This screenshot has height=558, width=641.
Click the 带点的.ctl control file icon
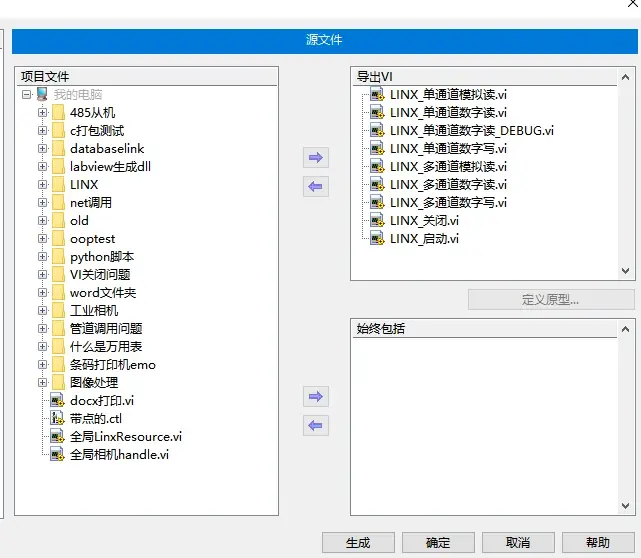pyautogui.click(x=57, y=418)
